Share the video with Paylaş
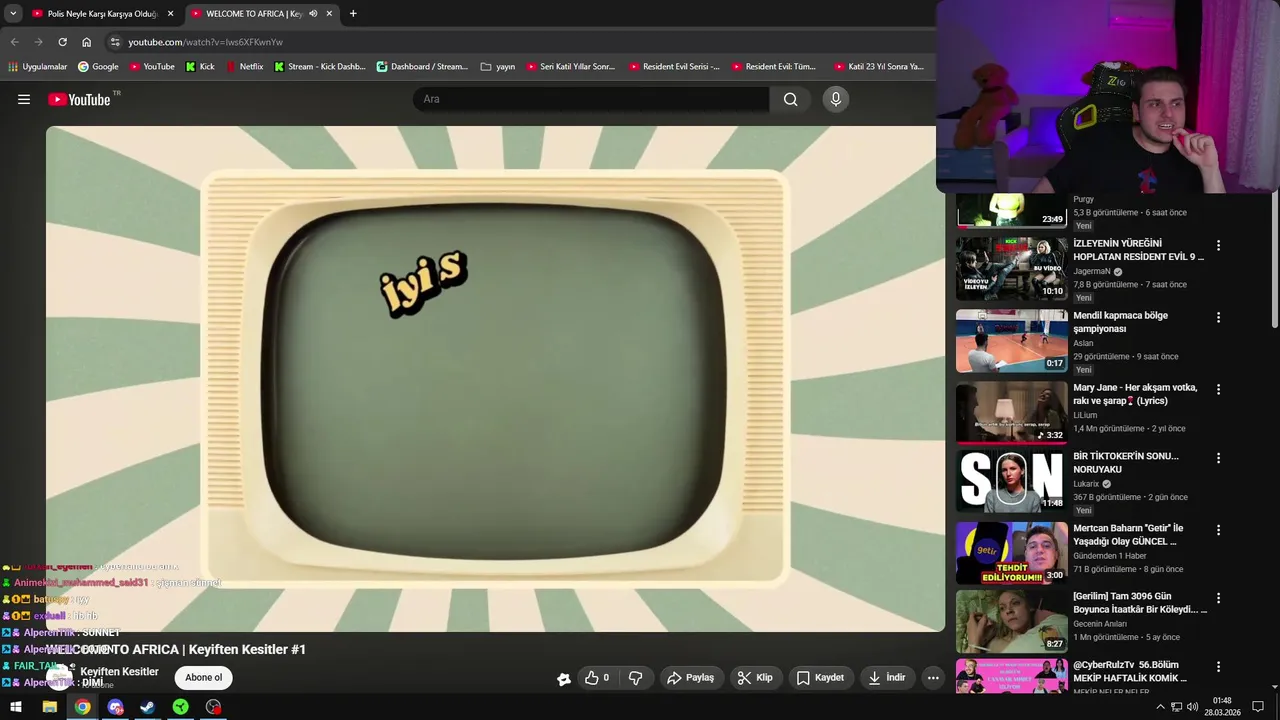This screenshot has height=720, width=1280. pos(690,678)
